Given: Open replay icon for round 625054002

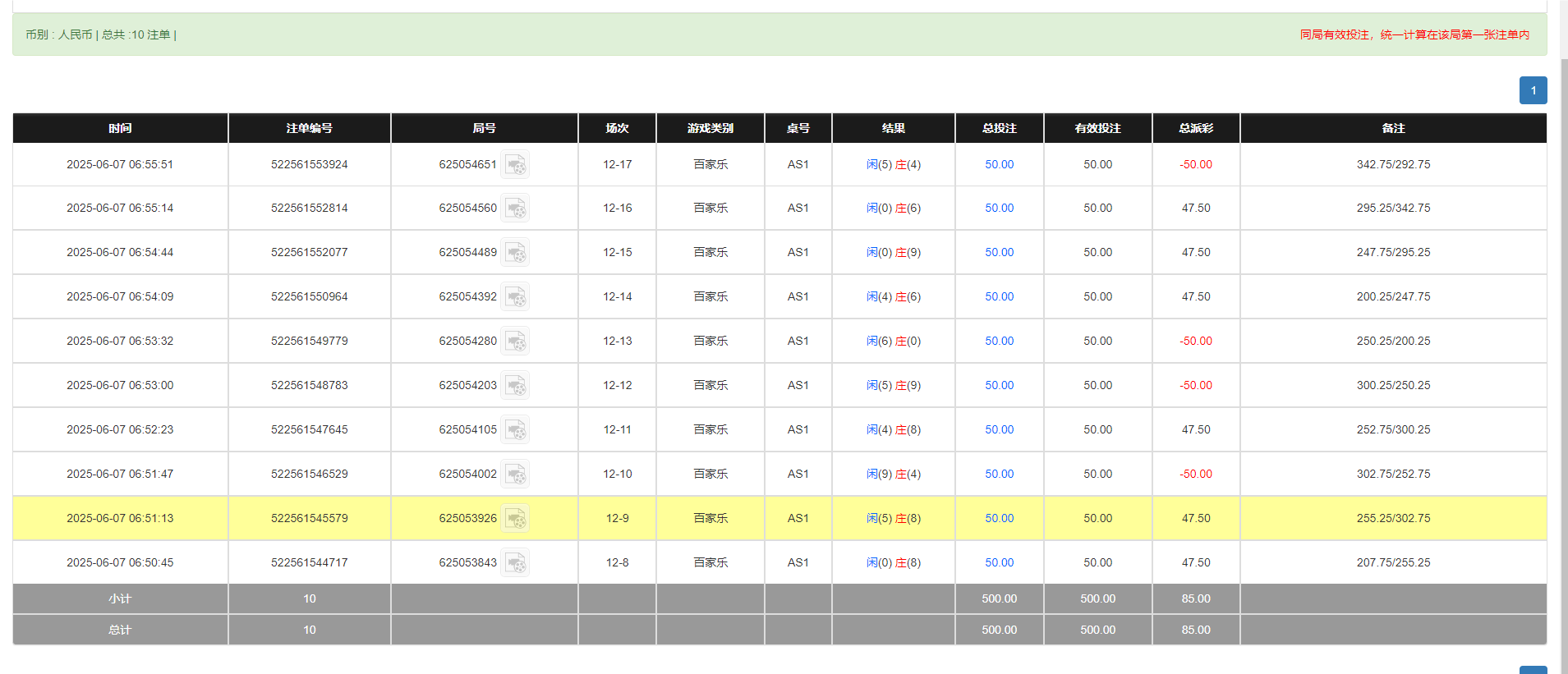Looking at the screenshot, I should (515, 475).
